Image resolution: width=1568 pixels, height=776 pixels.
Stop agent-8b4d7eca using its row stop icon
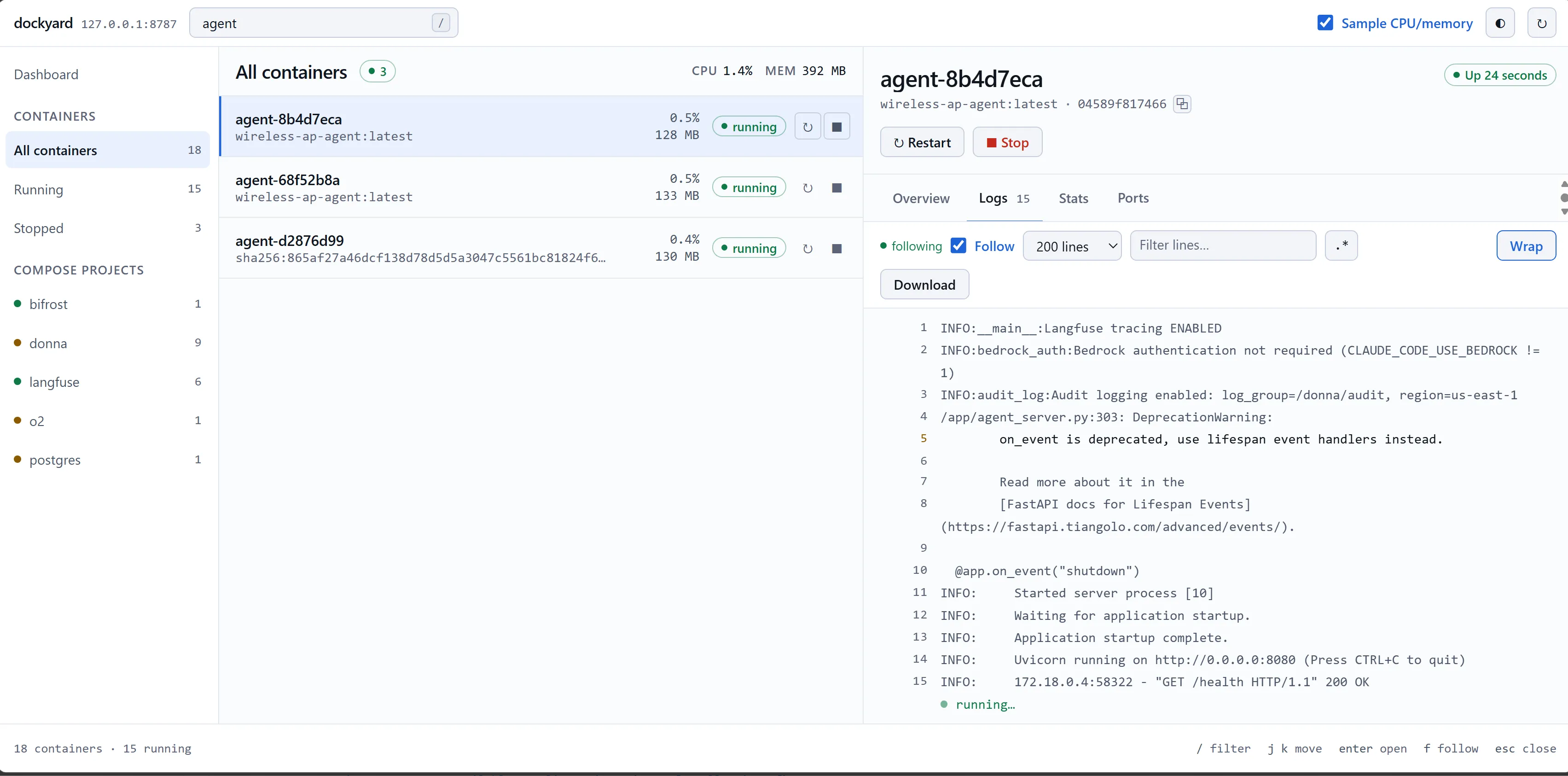pos(837,127)
